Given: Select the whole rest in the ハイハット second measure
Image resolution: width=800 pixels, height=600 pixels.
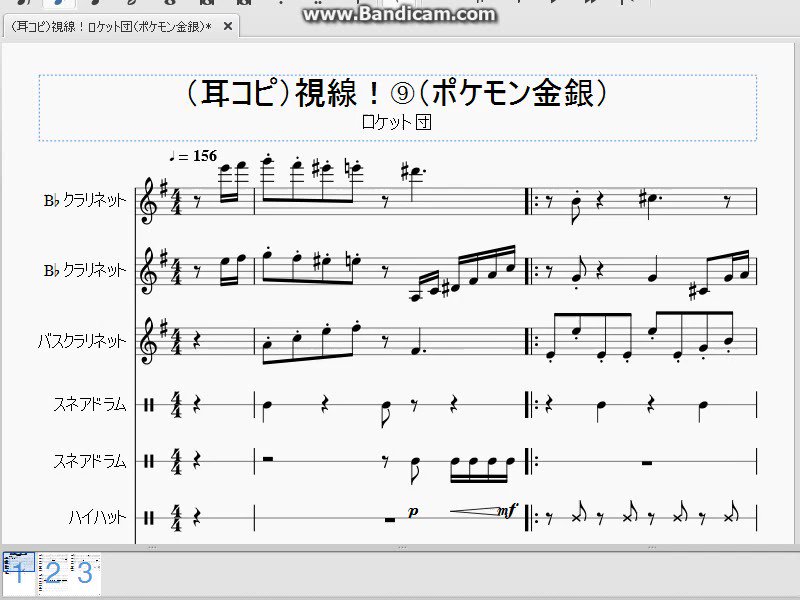Looking at the screenshot, I should point(390,520).
